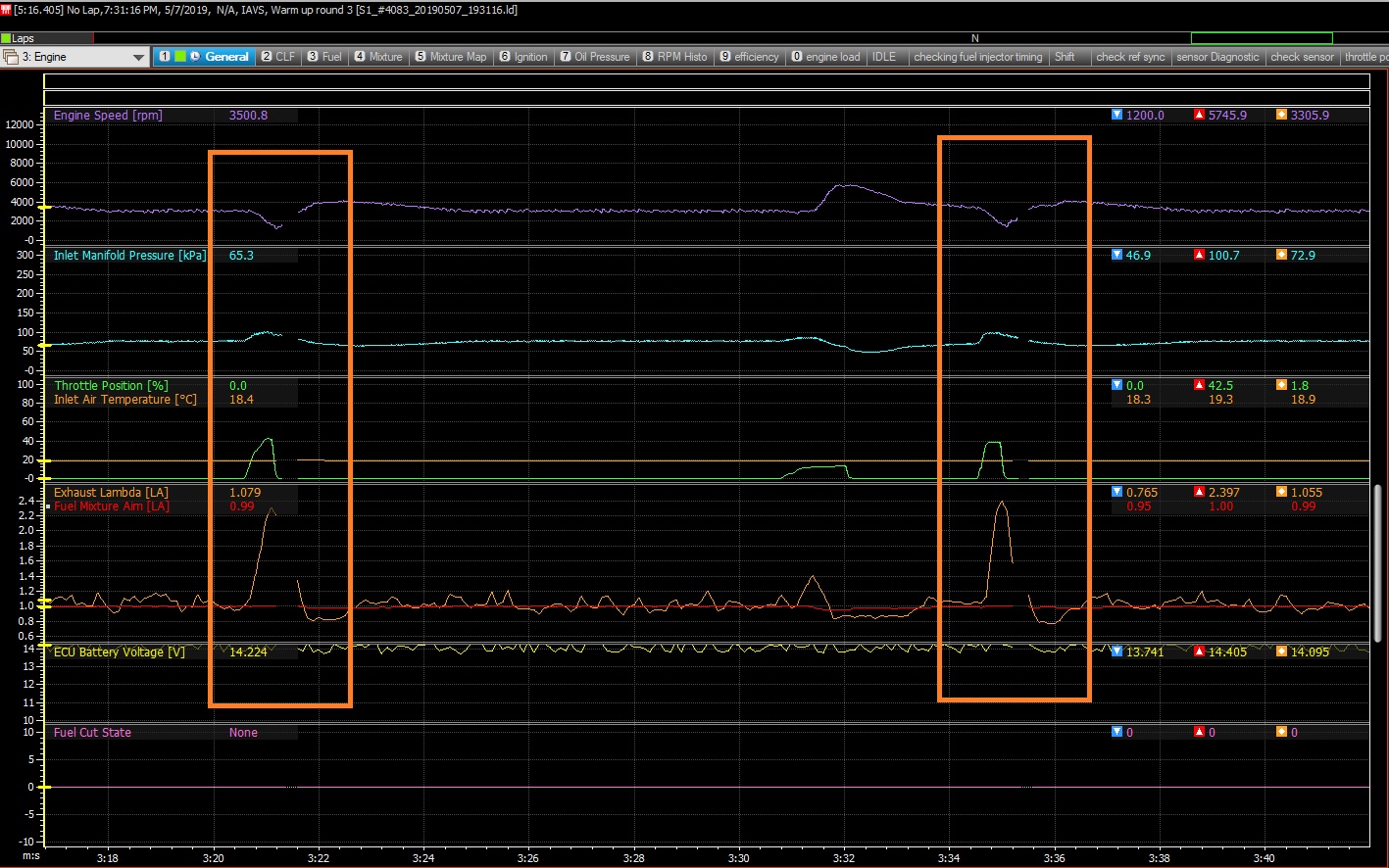Open the Ignition worksheet tab
1389x868 pixels.
pyautogui.click(x=523, y=57)
